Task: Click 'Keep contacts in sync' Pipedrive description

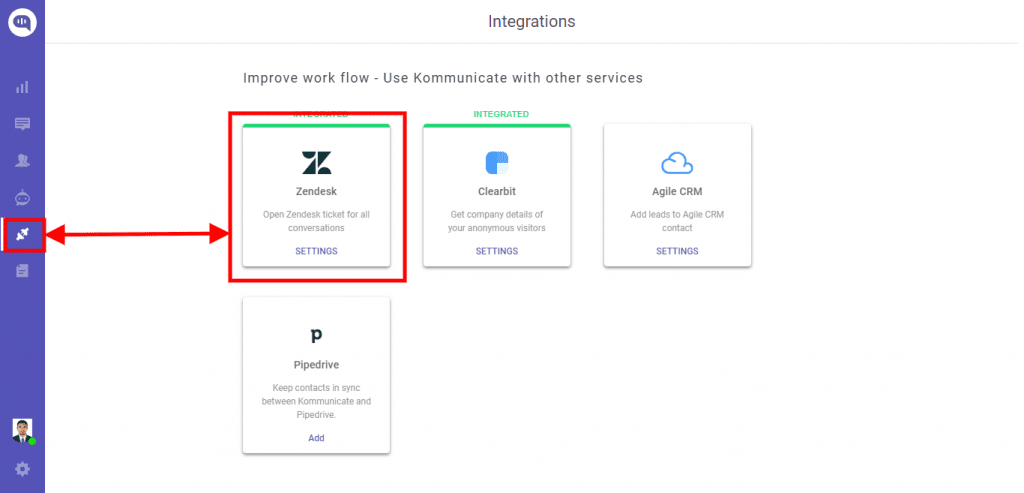Action: coord(316,401)
